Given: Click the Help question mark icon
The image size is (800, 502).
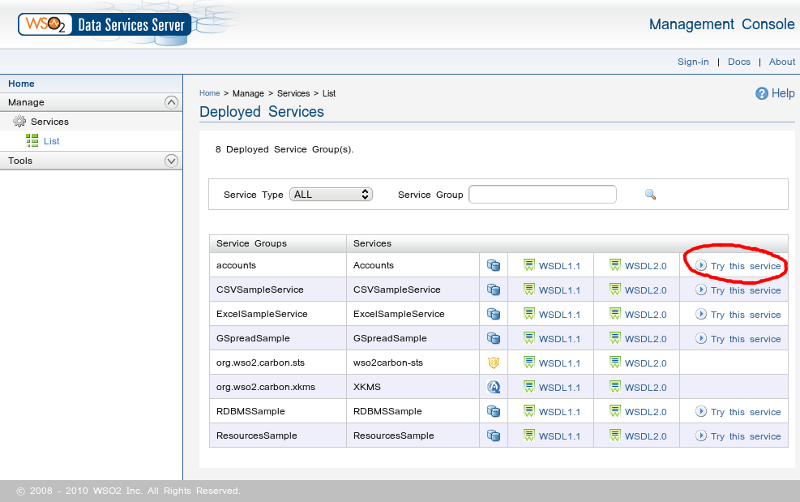Looking at the screenshot, I should (762, 93).
